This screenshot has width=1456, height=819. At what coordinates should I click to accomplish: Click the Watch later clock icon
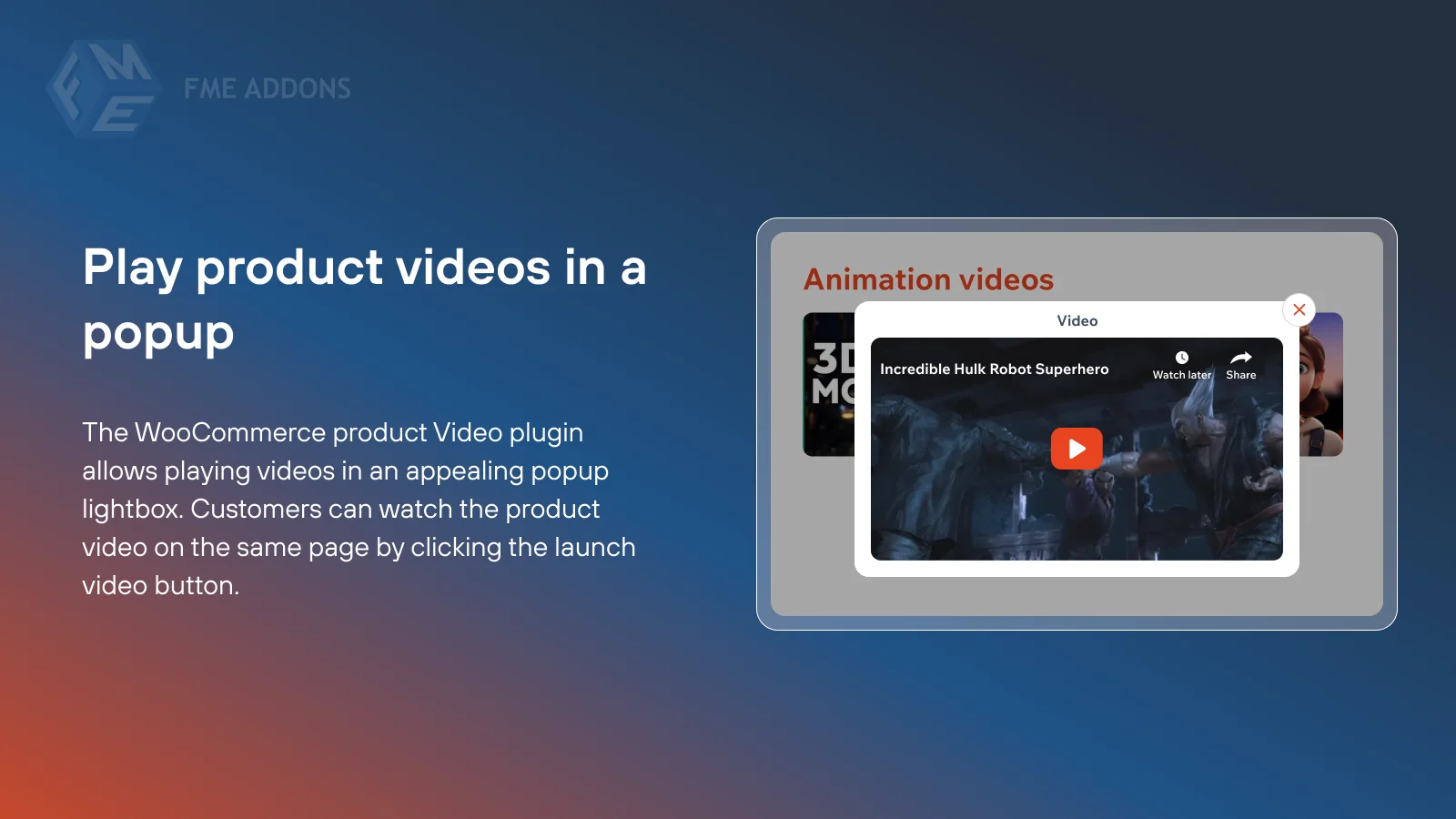(1181, 358)
